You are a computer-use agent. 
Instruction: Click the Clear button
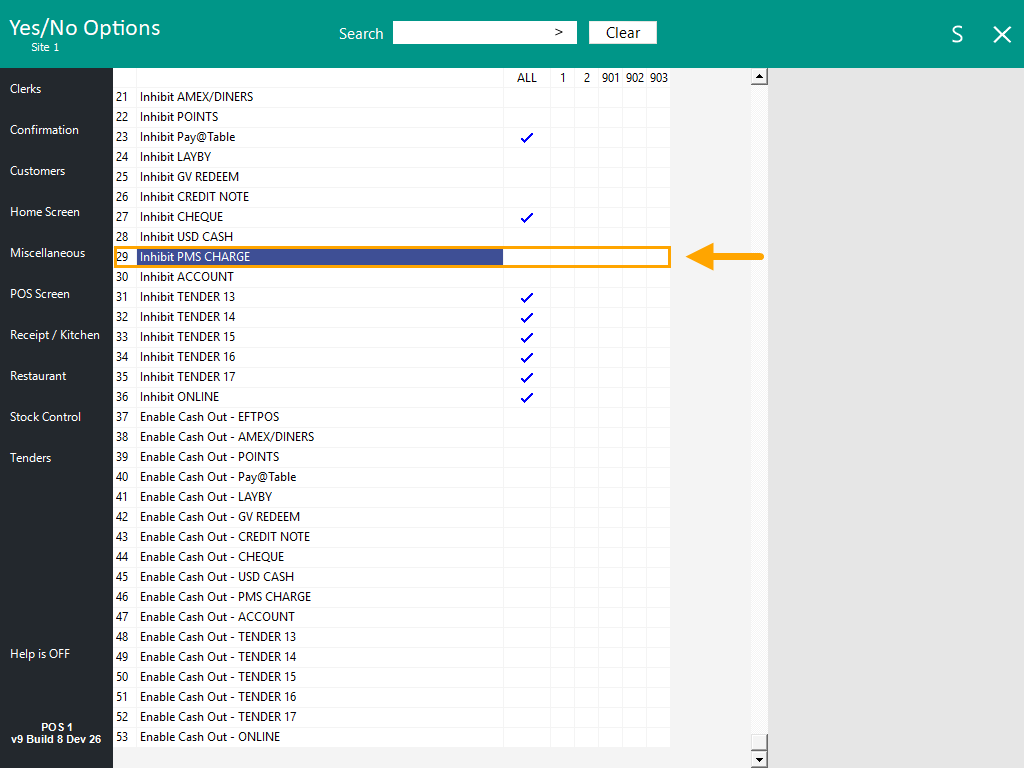pyautogui.click(x=622, y=33)
